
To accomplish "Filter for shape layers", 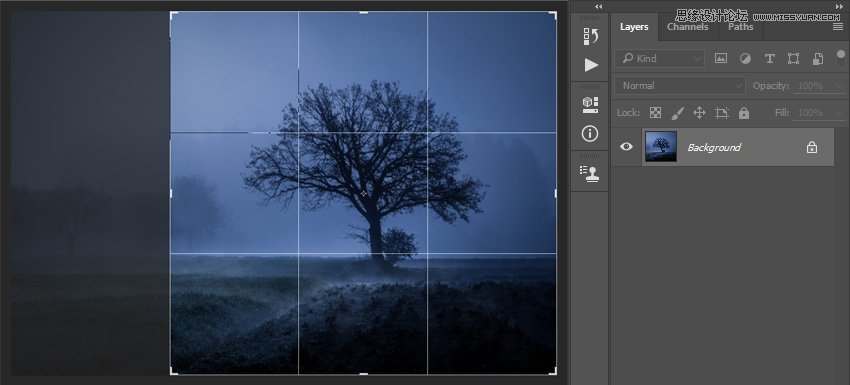I will click(794, 59).
